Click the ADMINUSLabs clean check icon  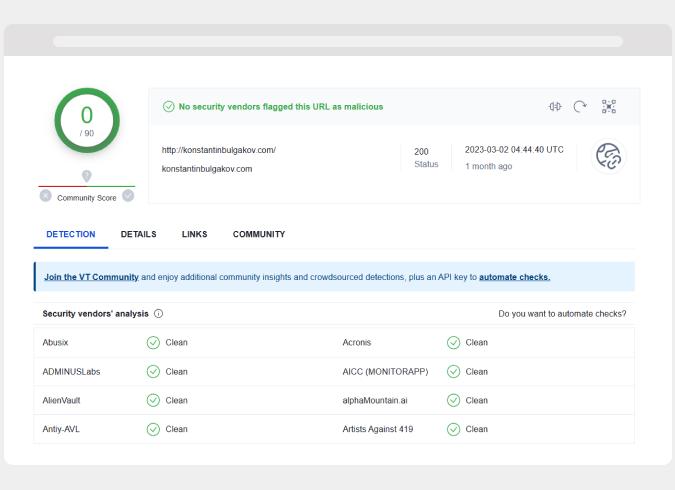pos(153,372)
